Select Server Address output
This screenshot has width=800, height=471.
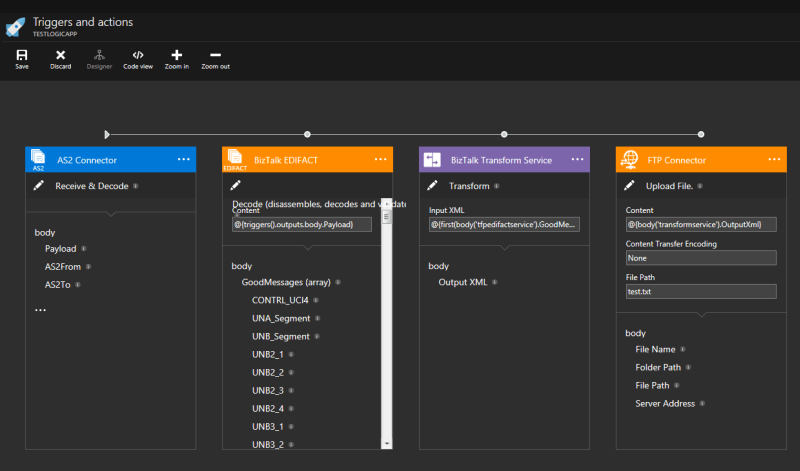[x=665, y=404]
